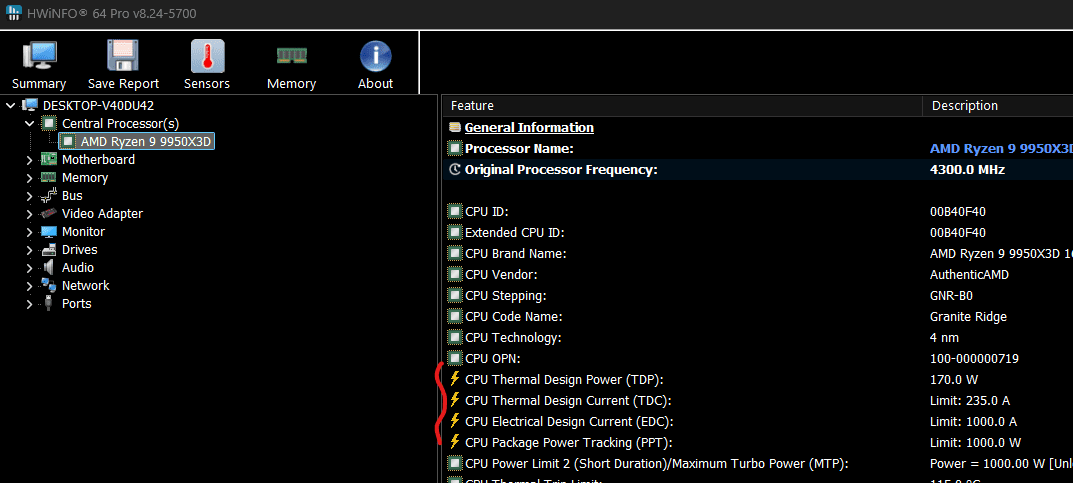This screenshot has width=1073, height=483.
Task: Click the Central Processor(s) chip icon
Action: click(49, 123)
